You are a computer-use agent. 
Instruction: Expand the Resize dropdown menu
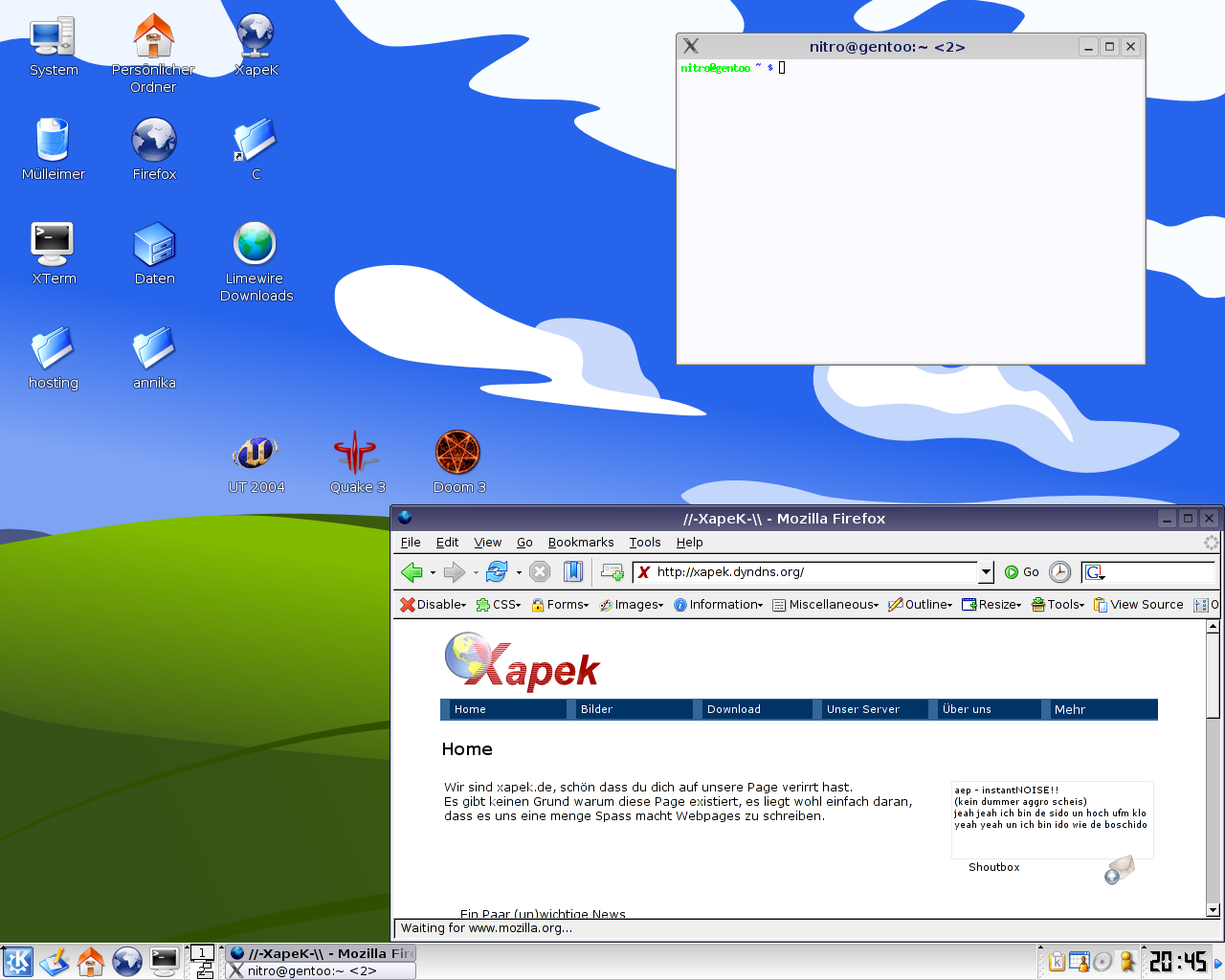pos(992,605)
